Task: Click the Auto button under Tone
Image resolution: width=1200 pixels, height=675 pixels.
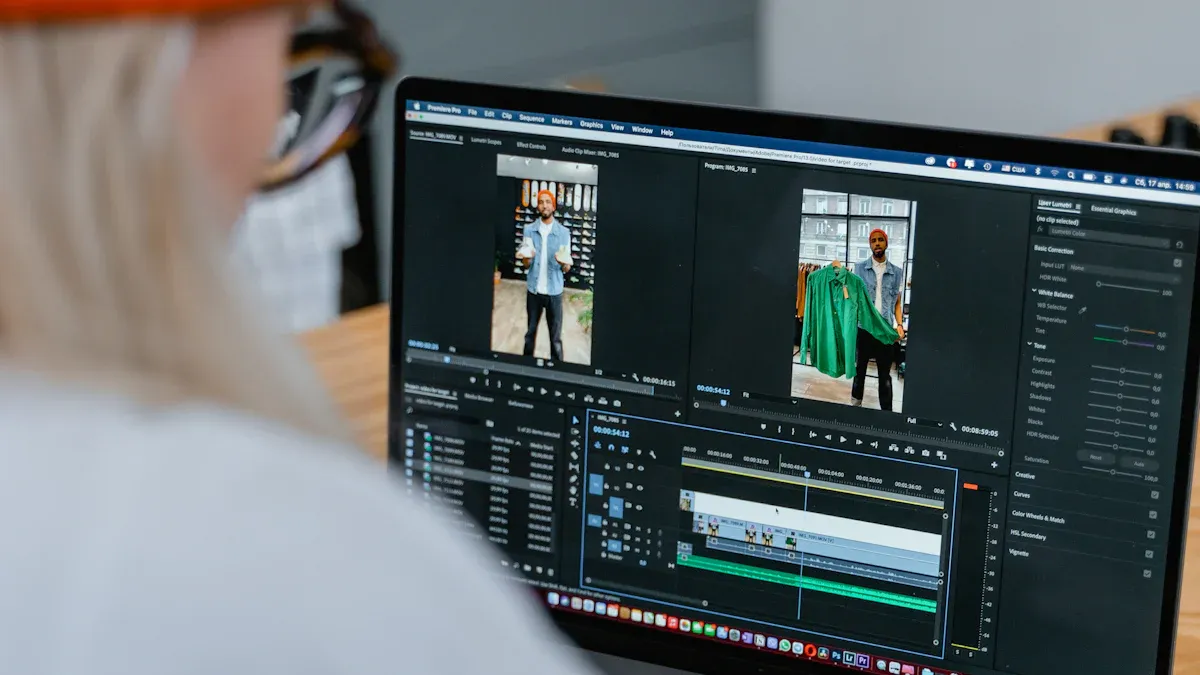Action: coord(1139,464)
